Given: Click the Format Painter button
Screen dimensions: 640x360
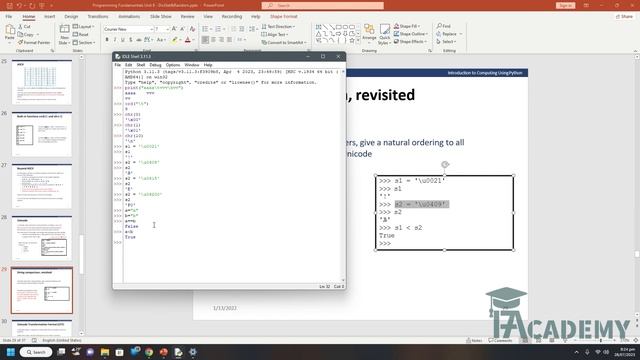Looking at the screenshot, I should pyautogui.click(x=34, y=42).
